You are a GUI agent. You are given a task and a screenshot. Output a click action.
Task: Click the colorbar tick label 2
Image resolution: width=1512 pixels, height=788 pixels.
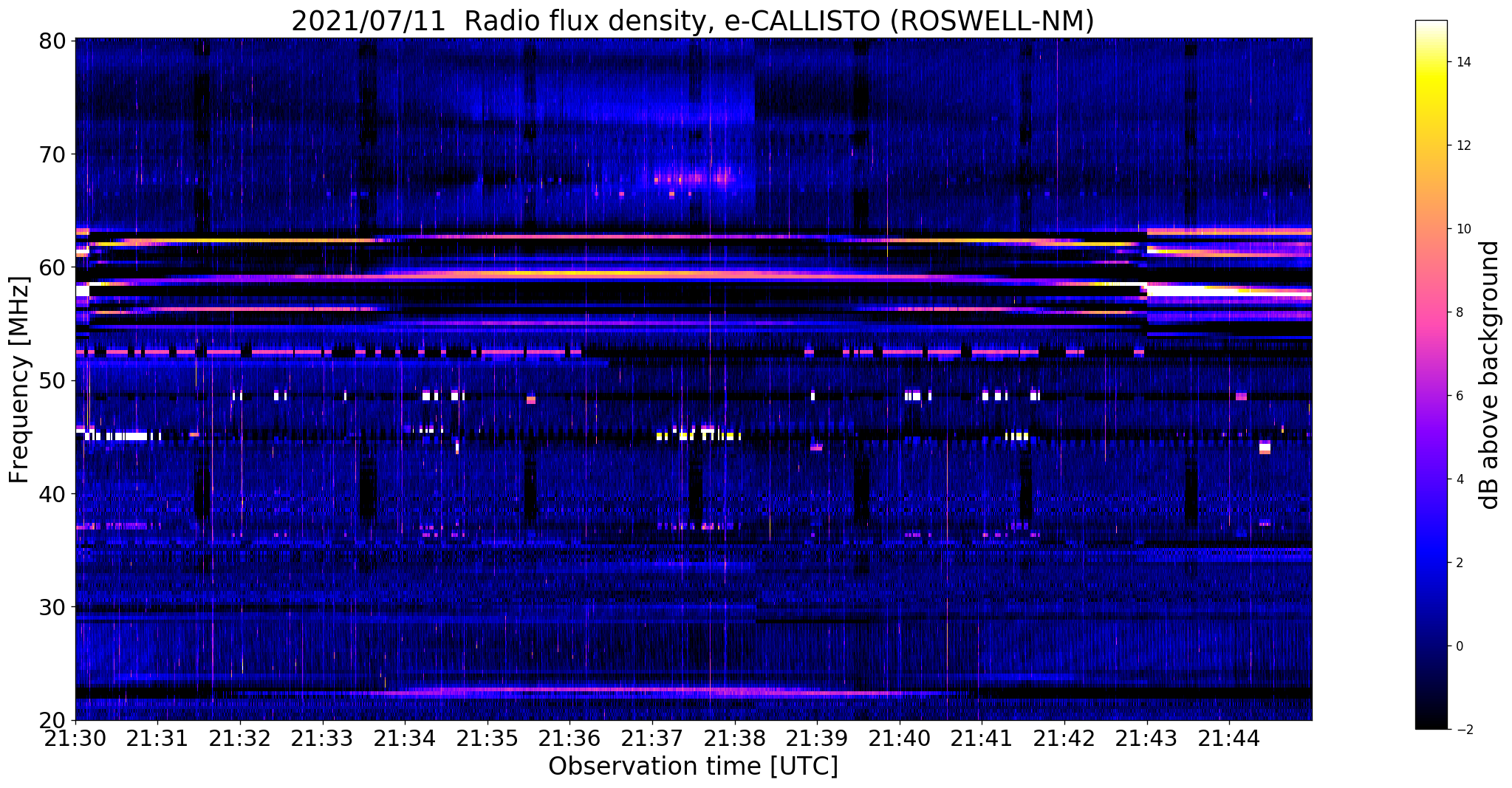coord(1459,563)
